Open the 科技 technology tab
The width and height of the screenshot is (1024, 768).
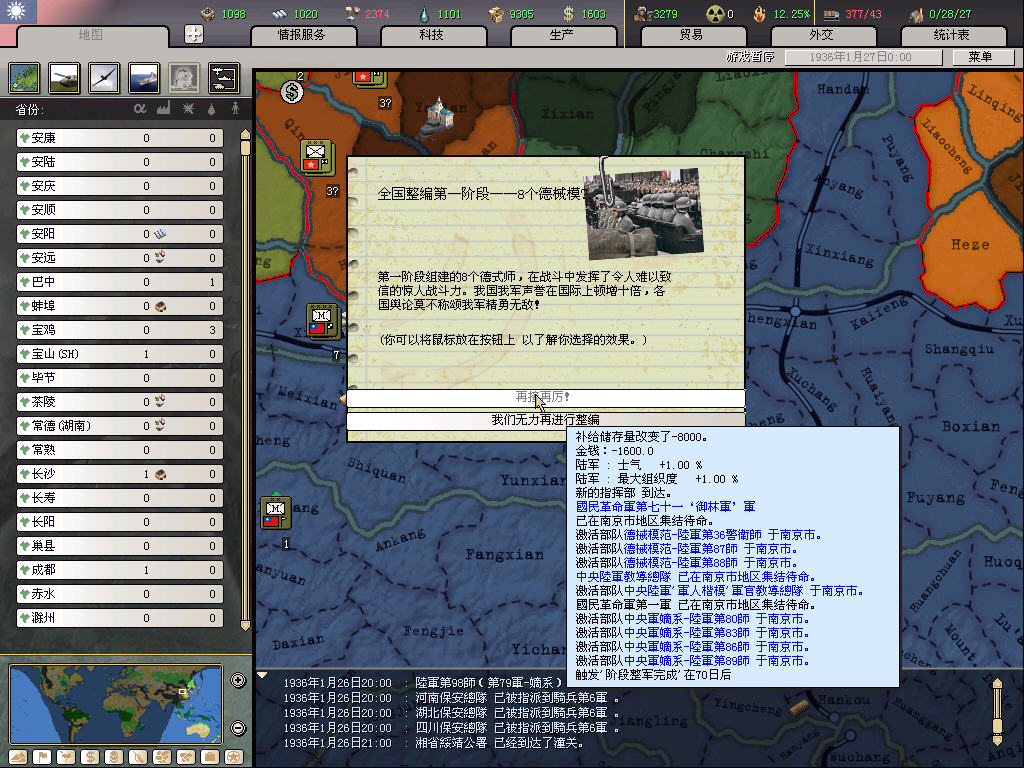tap(432, 35)
